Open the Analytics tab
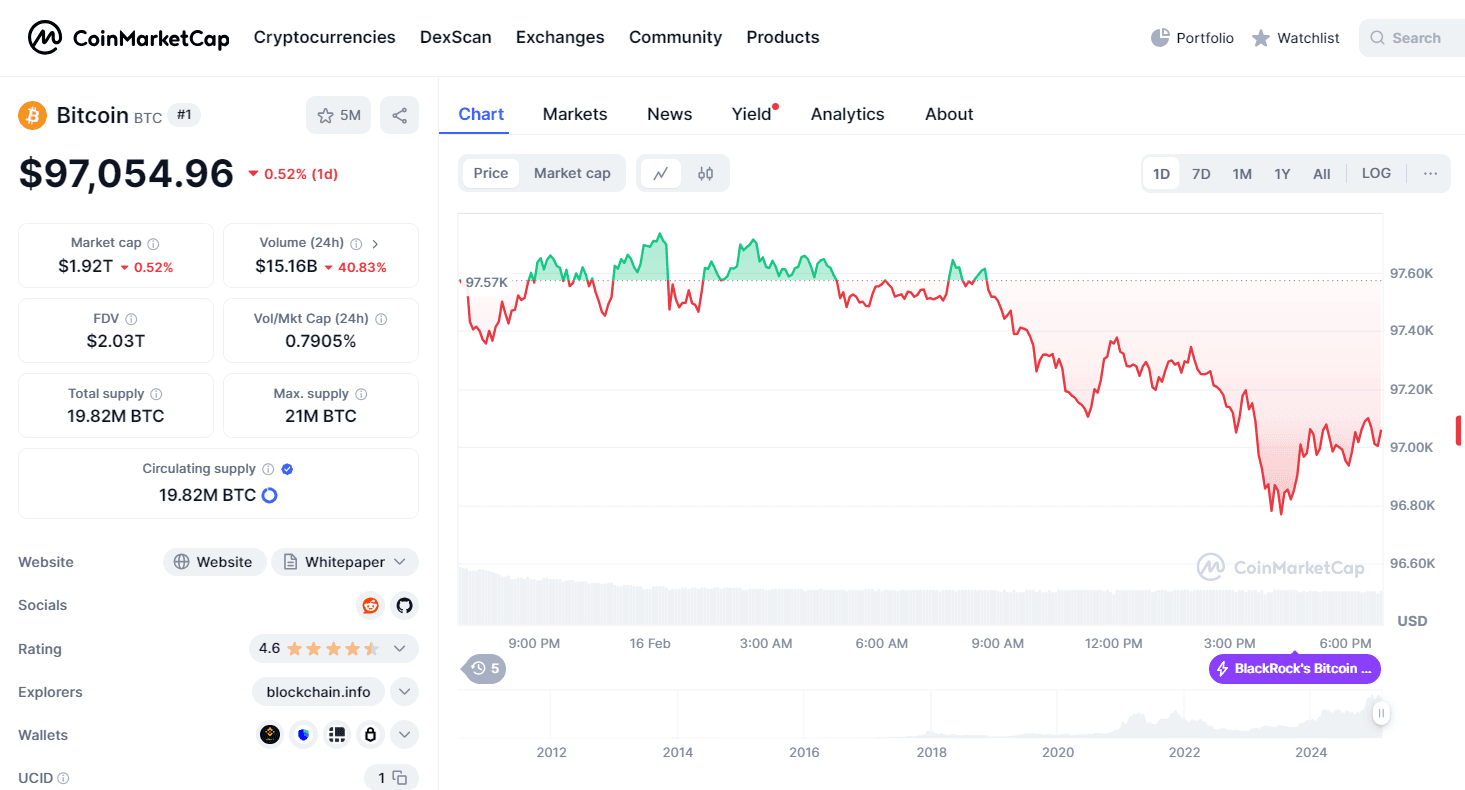 (847, 113)
